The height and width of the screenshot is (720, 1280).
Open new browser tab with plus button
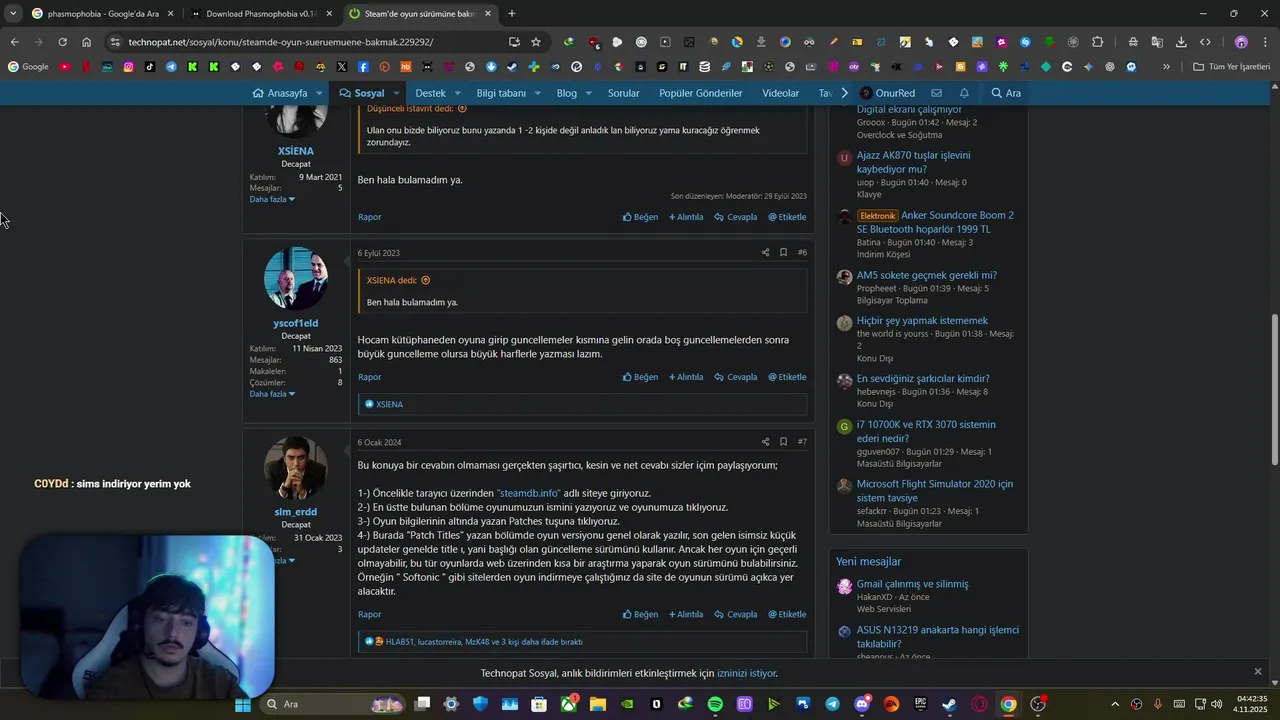click(512, 14)
